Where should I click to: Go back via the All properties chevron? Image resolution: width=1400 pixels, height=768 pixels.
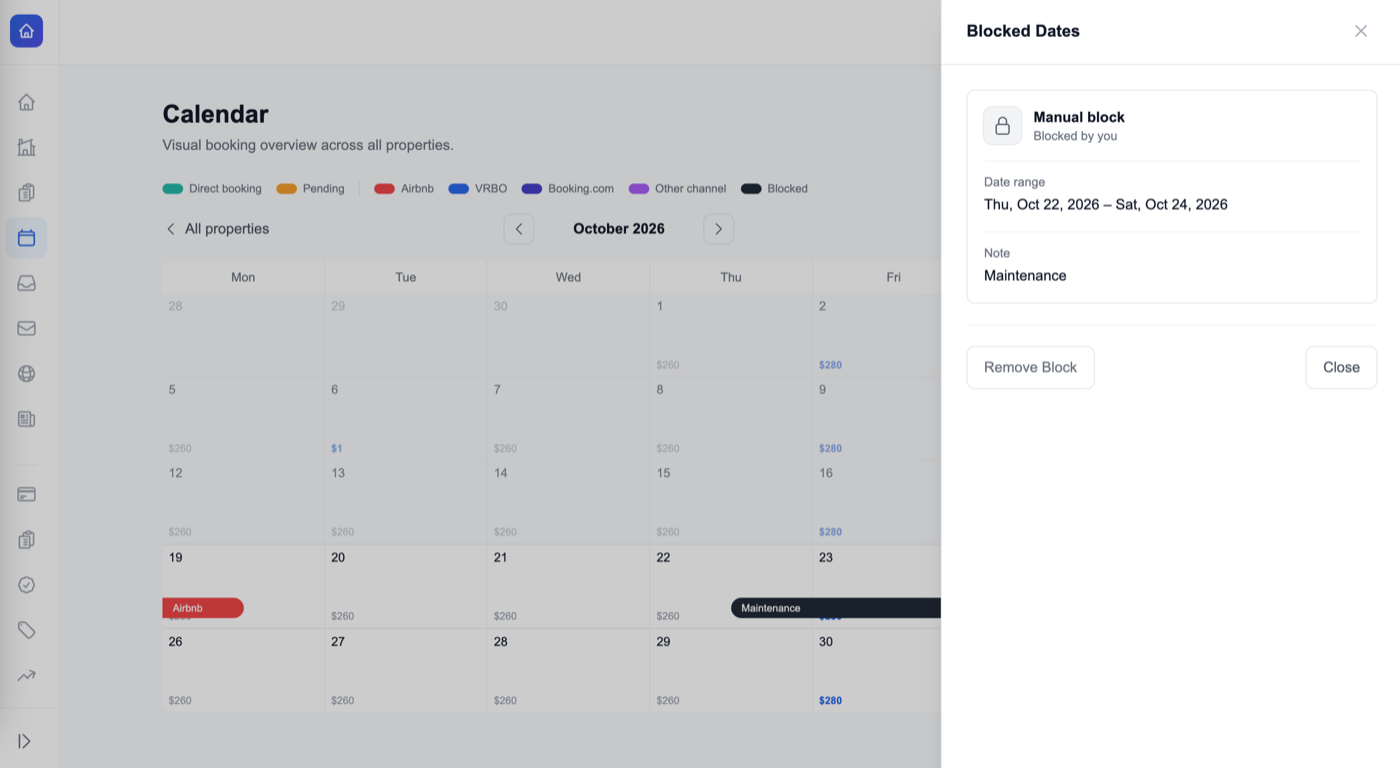170,229
